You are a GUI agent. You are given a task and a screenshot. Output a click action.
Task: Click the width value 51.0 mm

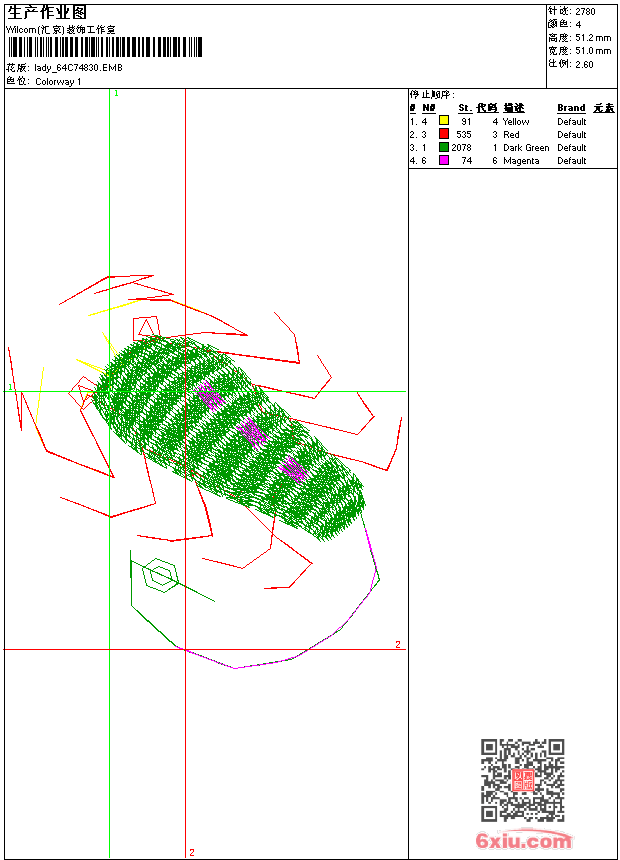click(593, 51)
